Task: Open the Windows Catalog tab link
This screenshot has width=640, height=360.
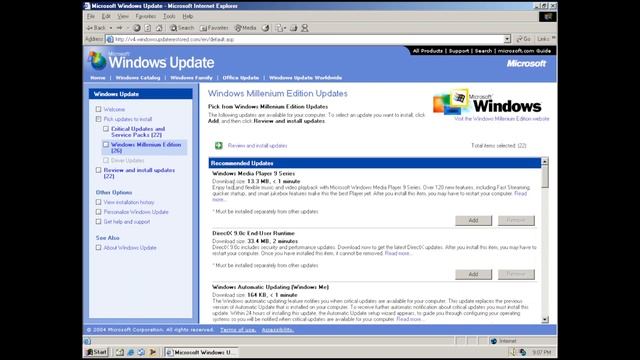Action: 138,78
